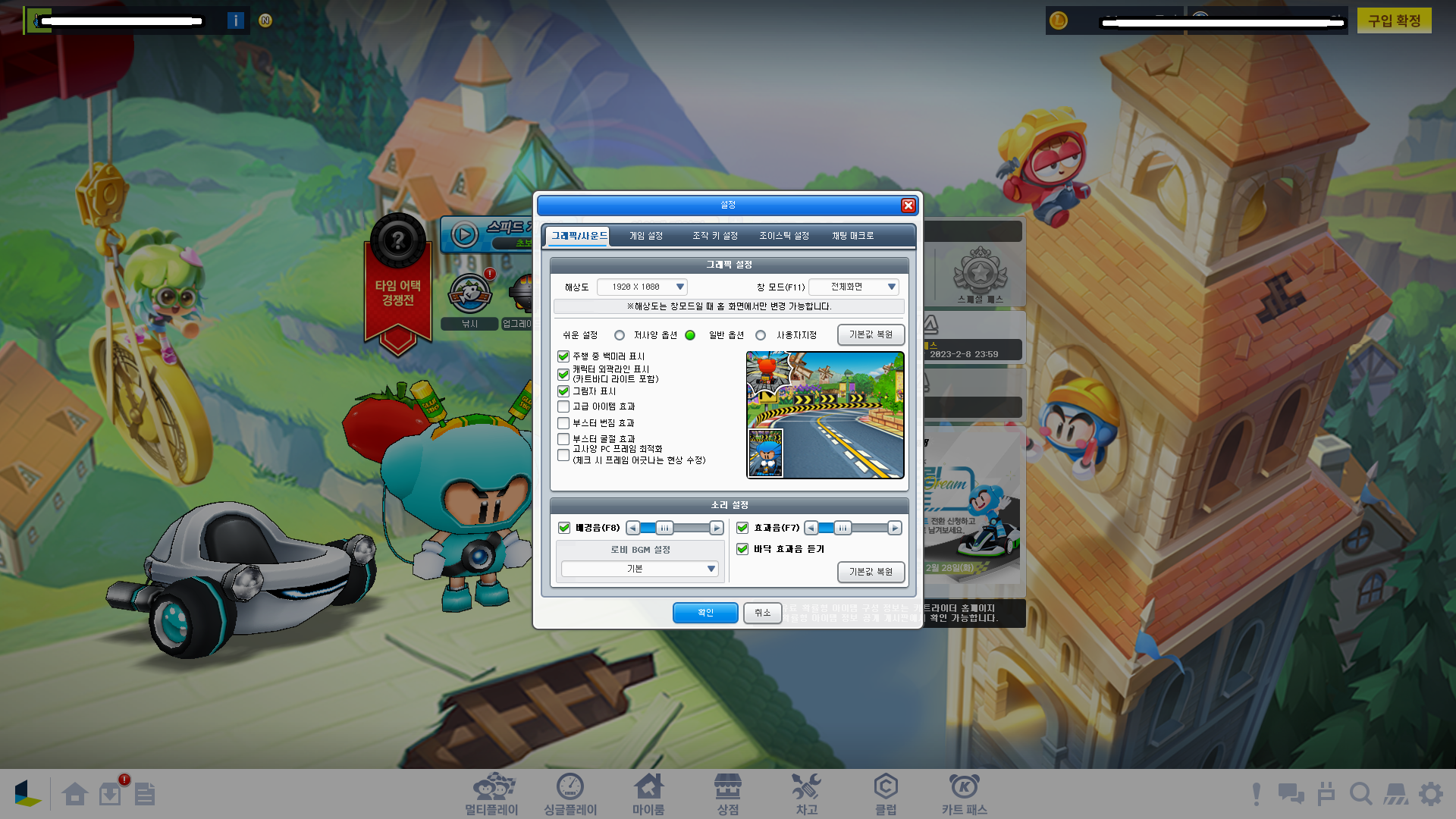The height and width of the screenshot is (819, 1456).
Task: Switch to 채팅 매크로 tab
Action: point(853,236)
